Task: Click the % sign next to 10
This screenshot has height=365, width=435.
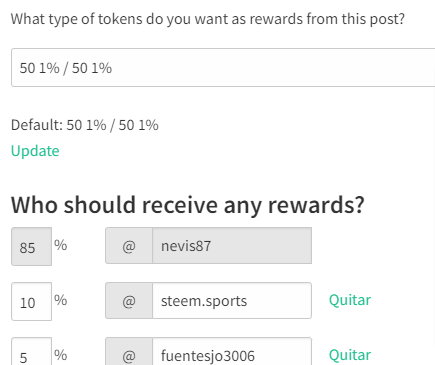Action: coord(61,300)
